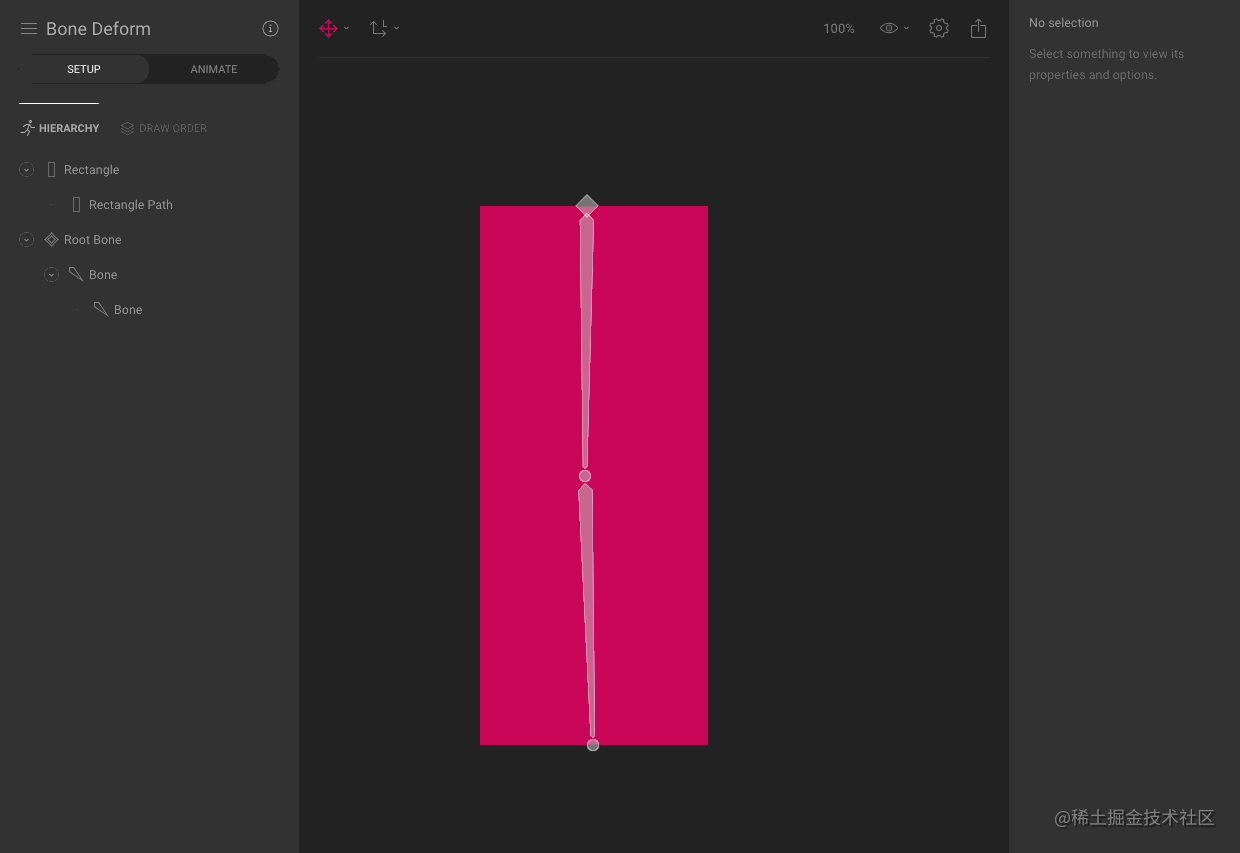
Task: Click the bone tip circle at bottom
Action: coord(593,745)
